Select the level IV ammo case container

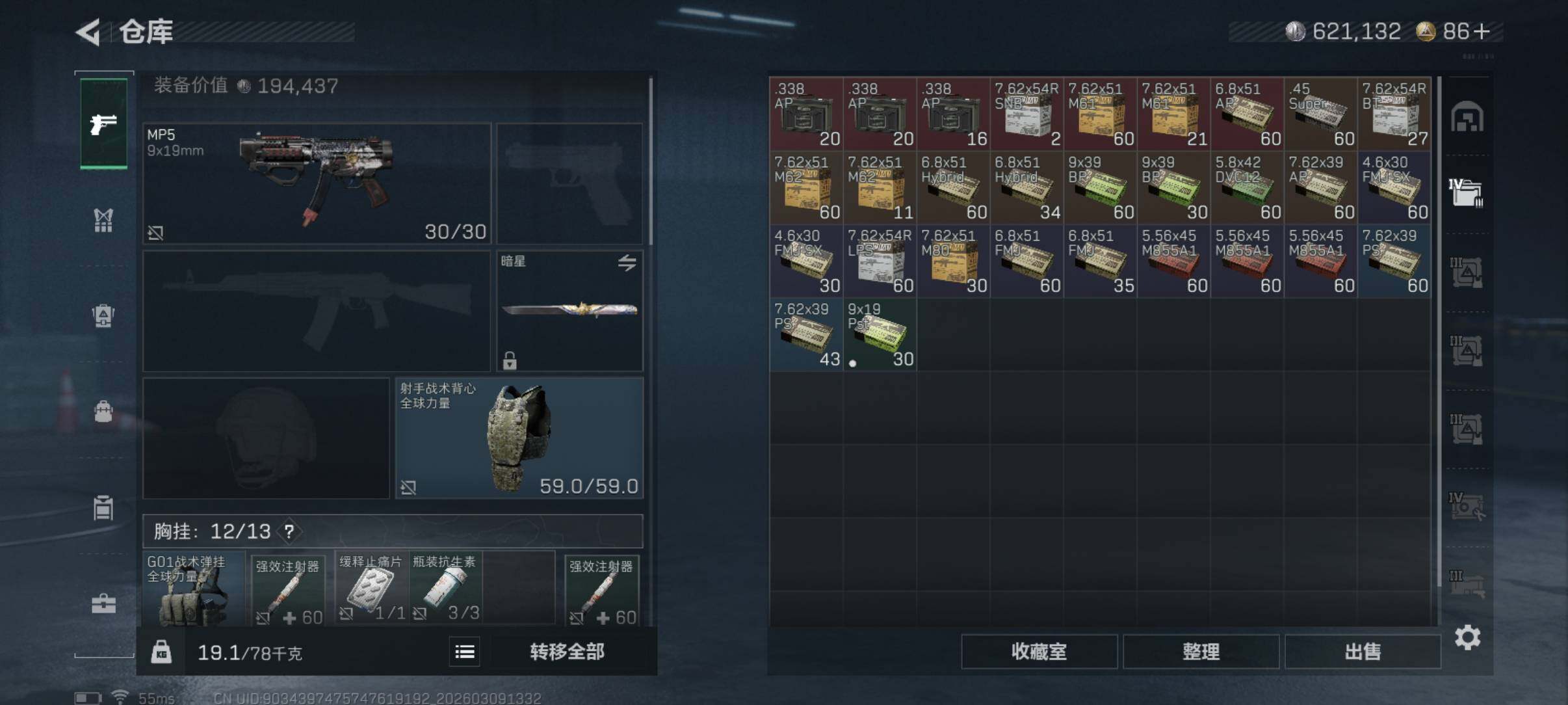1466,193
